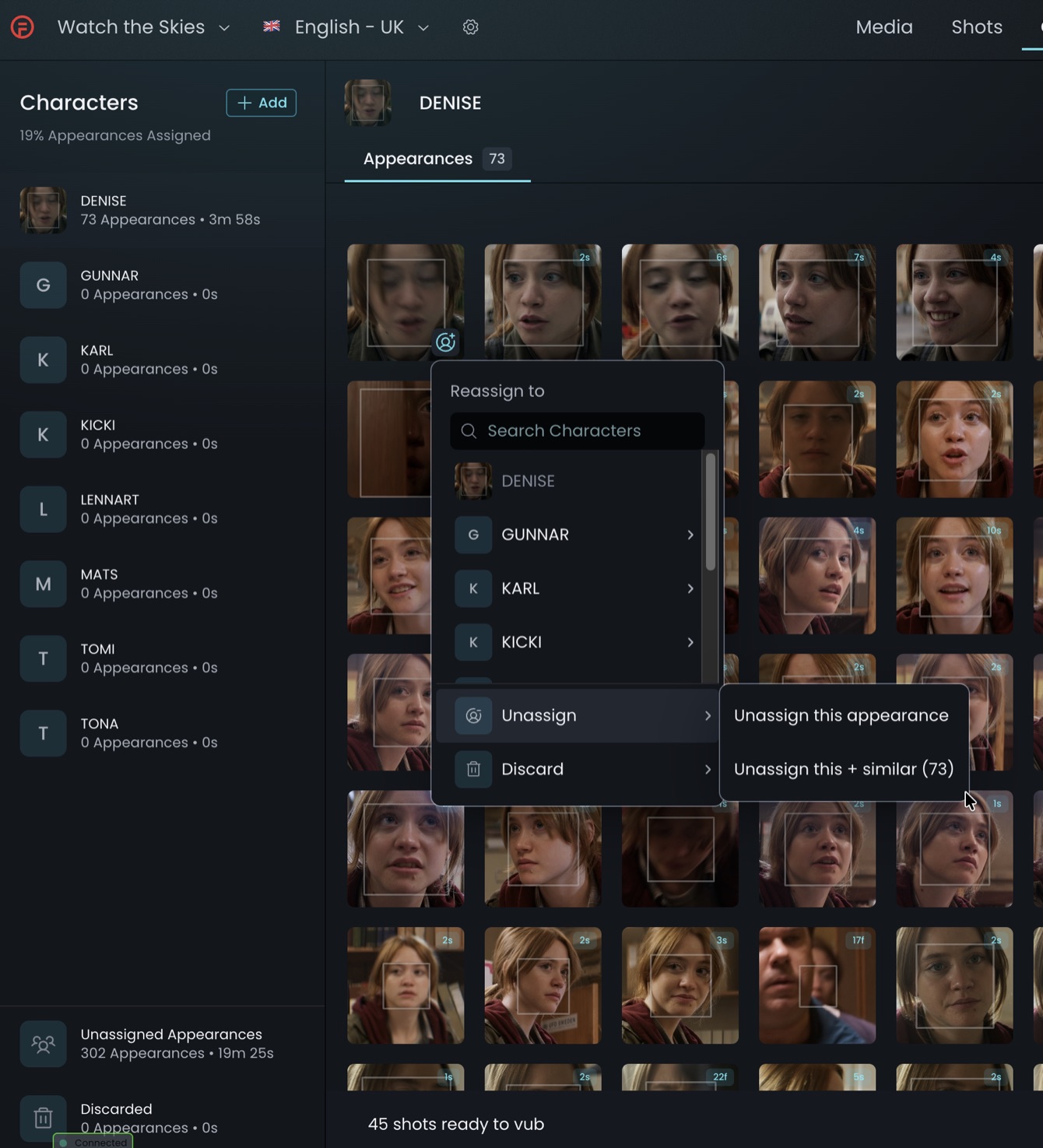Select Unassign this appearance
This screenshot has width=1043, height=1148.
(x=841, y=715)
